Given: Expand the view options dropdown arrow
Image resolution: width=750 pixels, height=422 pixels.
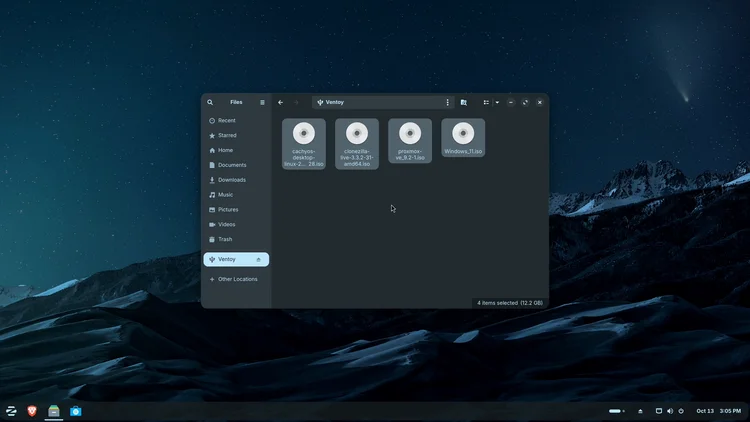Looking at the screenshot, I should point(497,102).
